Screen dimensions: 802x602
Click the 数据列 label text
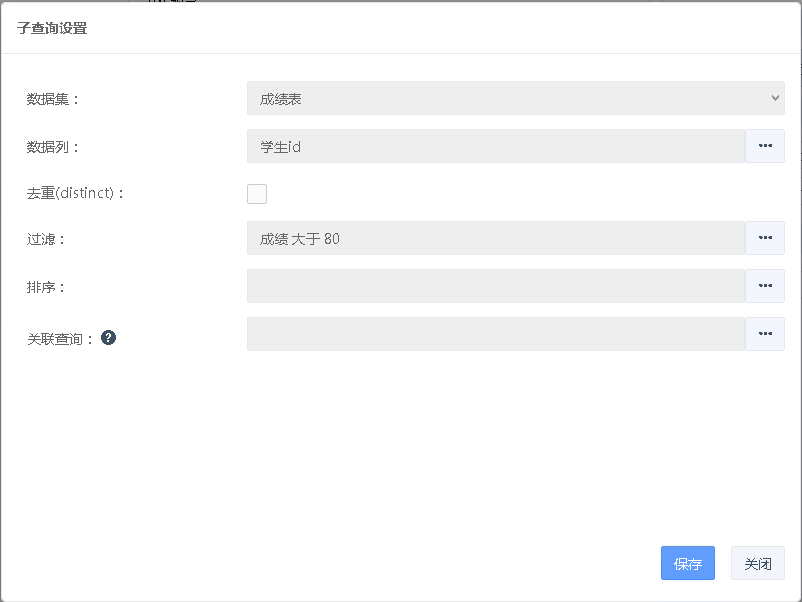click(x=52, y=147)
